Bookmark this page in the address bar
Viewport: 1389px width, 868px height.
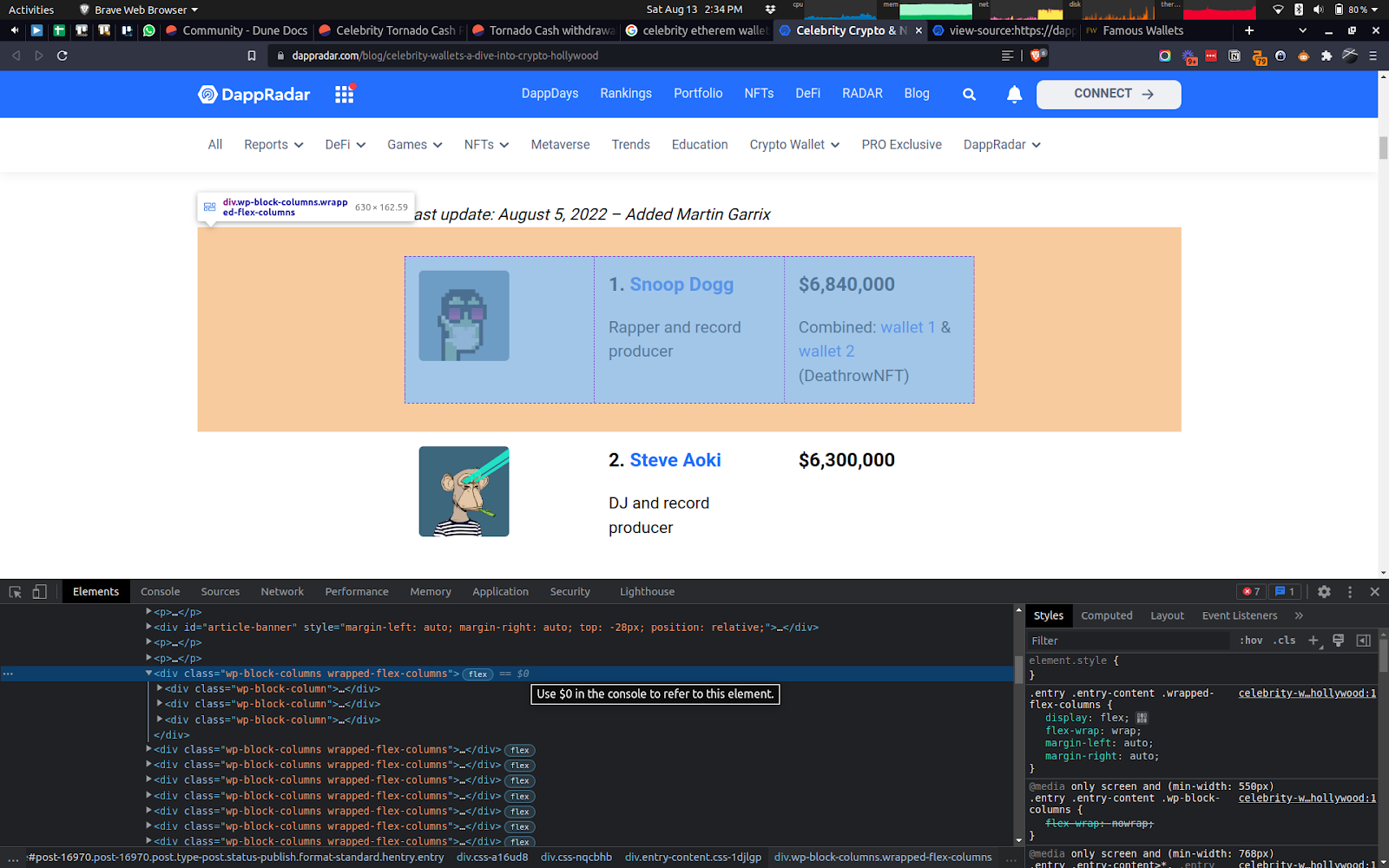pyautogui.click(x=252, y=56)
